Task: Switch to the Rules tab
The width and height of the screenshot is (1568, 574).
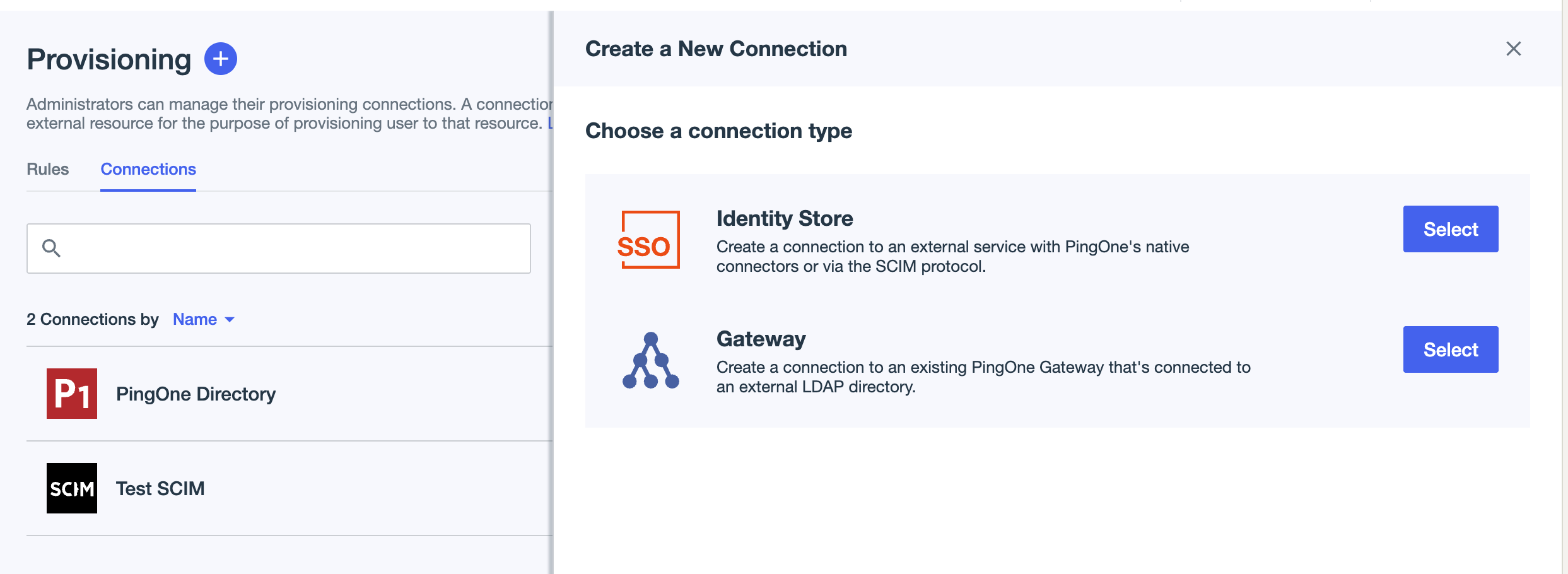Action: tap(47, 169)
